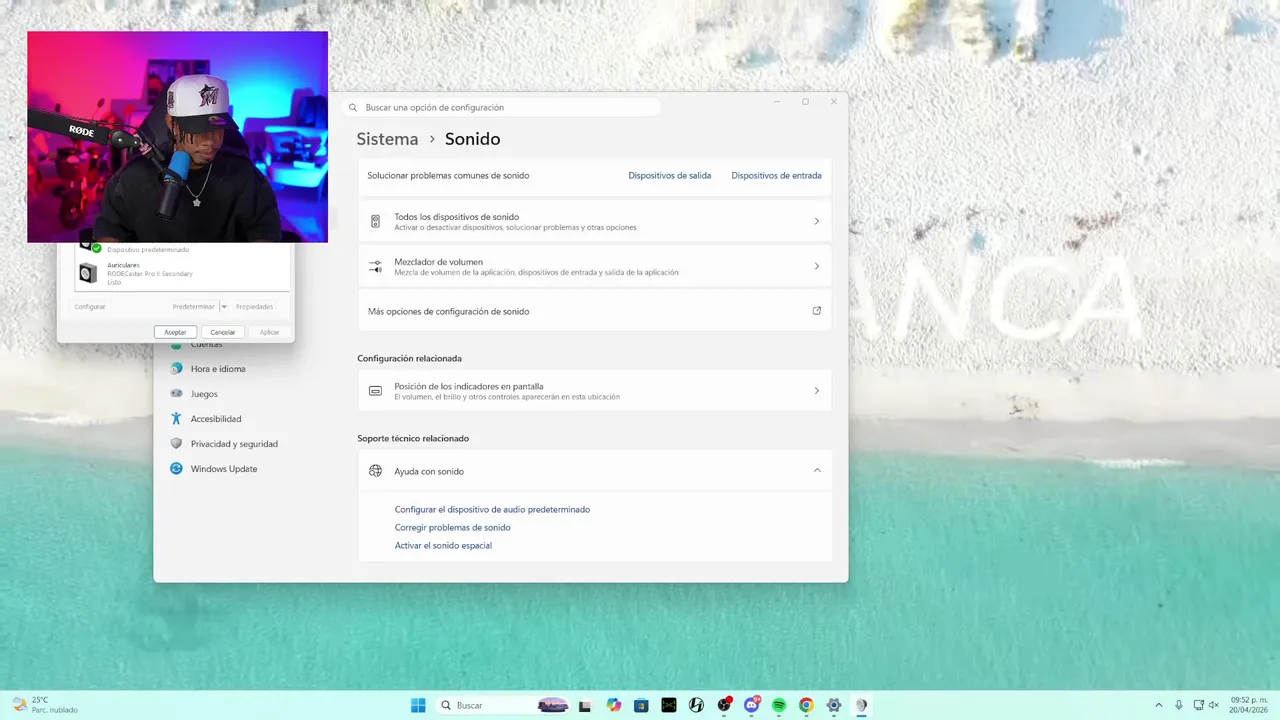Select Hora e idioma in Settings sidebar

click(218, 369)
